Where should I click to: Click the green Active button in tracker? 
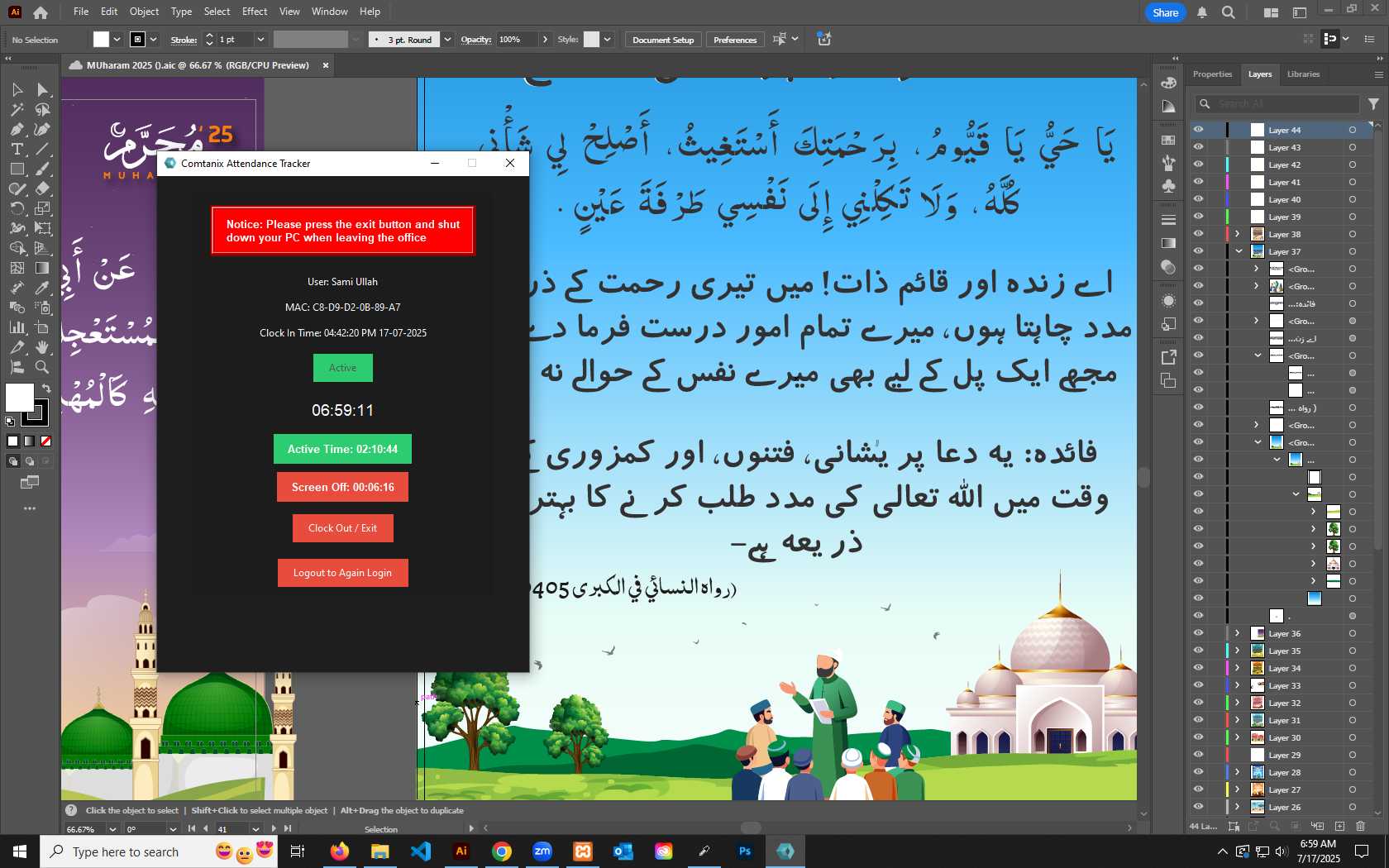pyautogui.click(x=342, y=368)
